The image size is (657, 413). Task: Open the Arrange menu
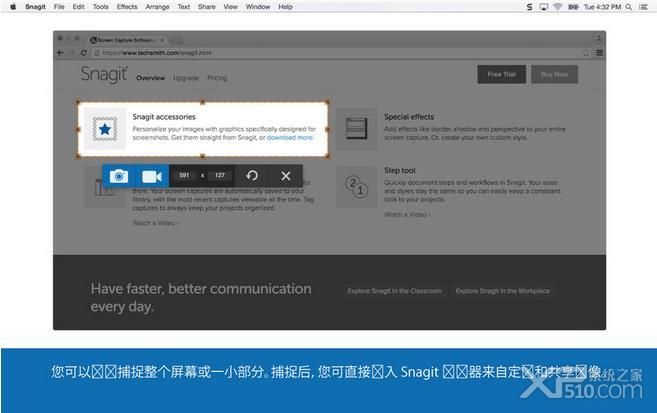point(157,7)
